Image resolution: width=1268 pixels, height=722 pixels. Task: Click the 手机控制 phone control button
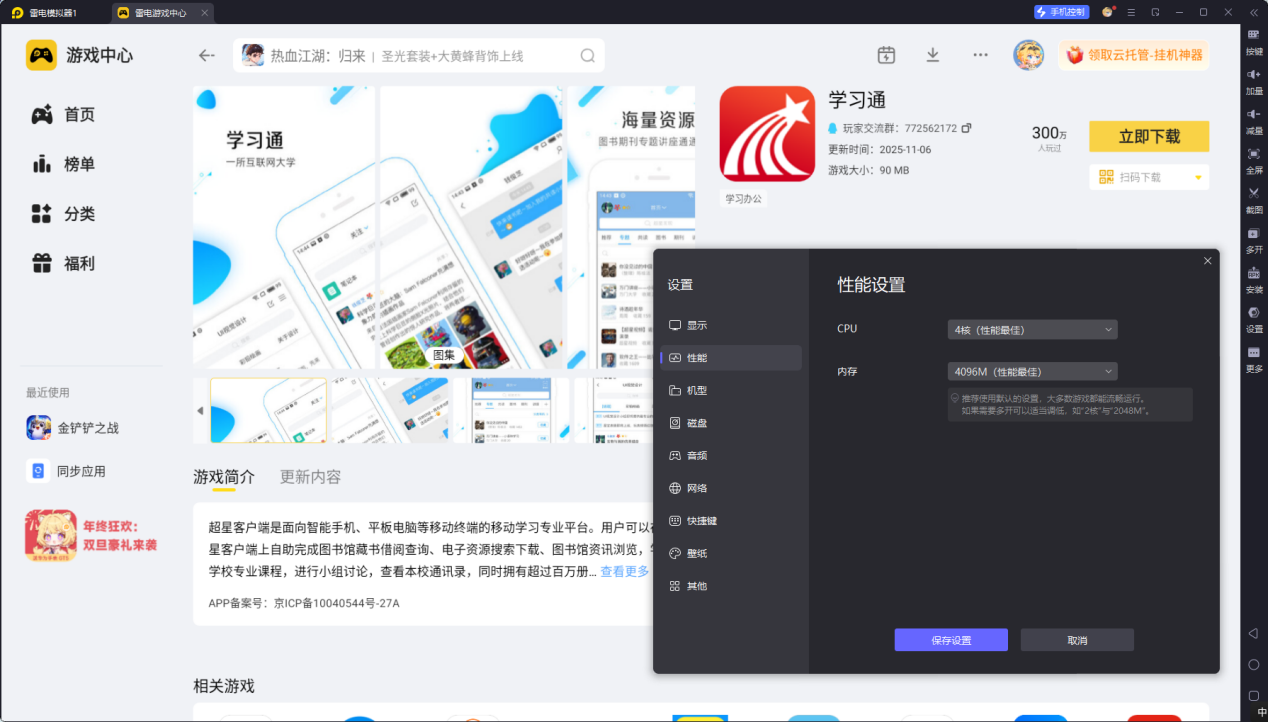point(1061,12)
